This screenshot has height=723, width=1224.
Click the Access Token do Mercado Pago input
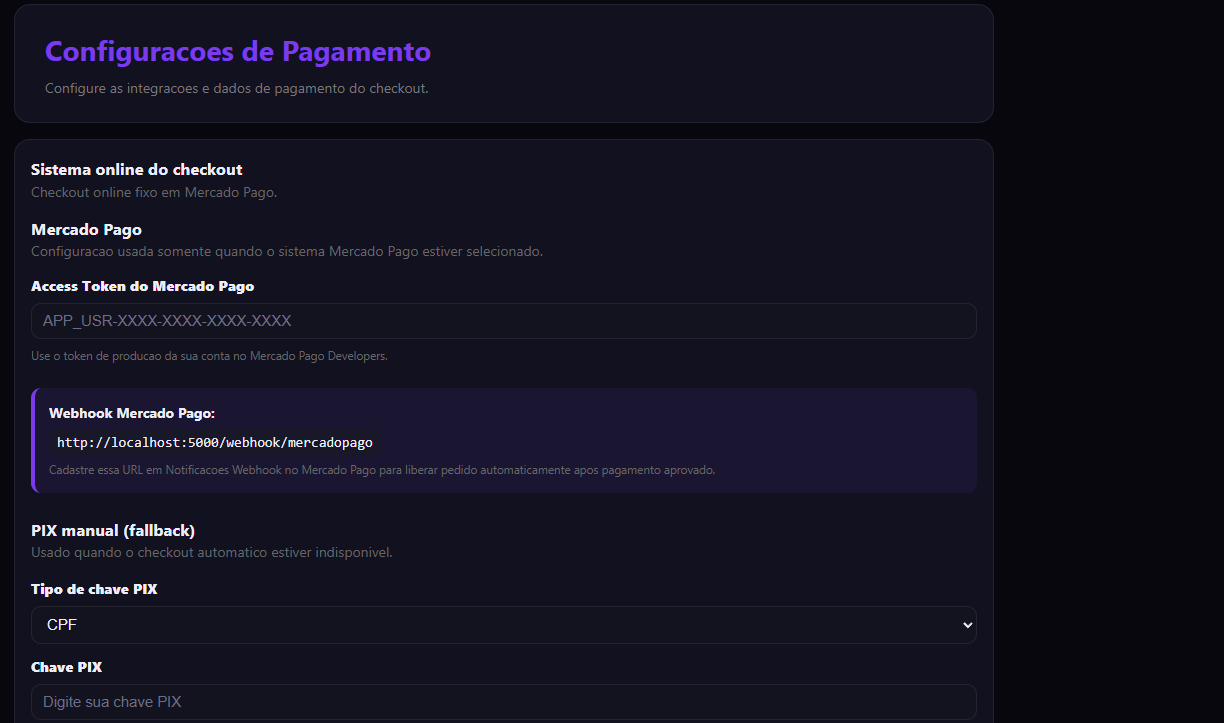click(503, 321)
